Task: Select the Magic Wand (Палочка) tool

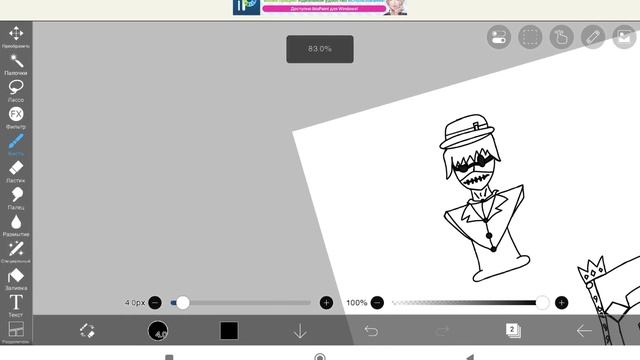Action: point(16,64)
